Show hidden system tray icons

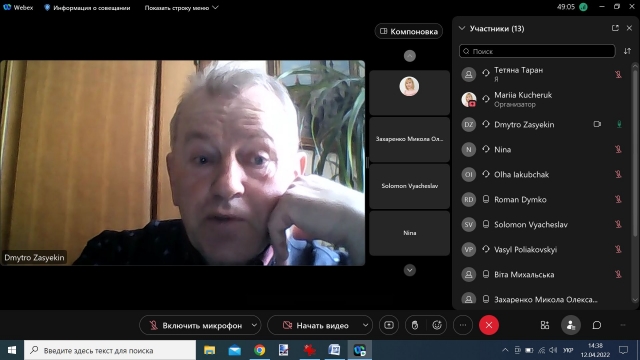(505, 350)
